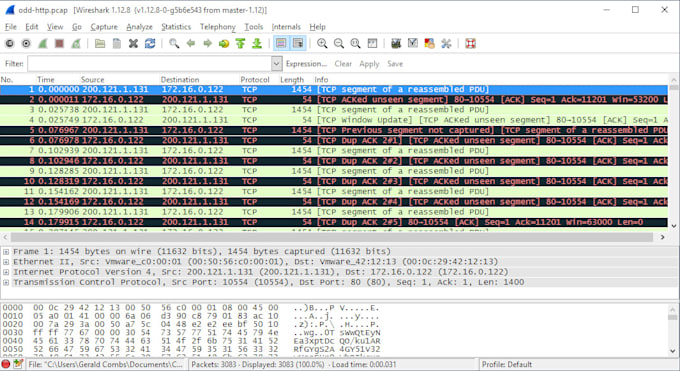Screen dimensions: 680x371
Task: Toggle packet list colorization
Action: pos(281,43)
